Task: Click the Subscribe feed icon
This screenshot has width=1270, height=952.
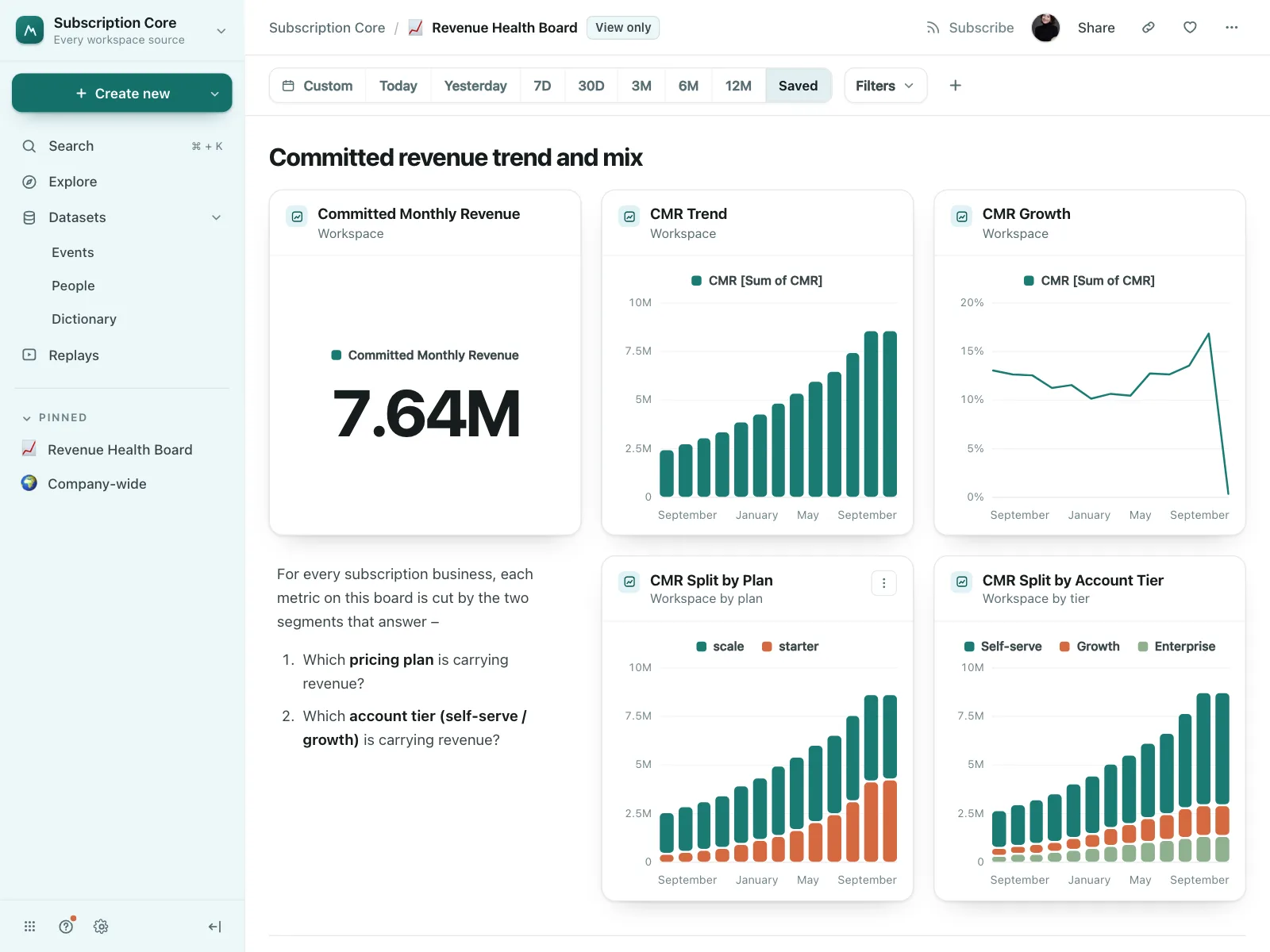Action: pyautogui.click(x=933, y=28)
